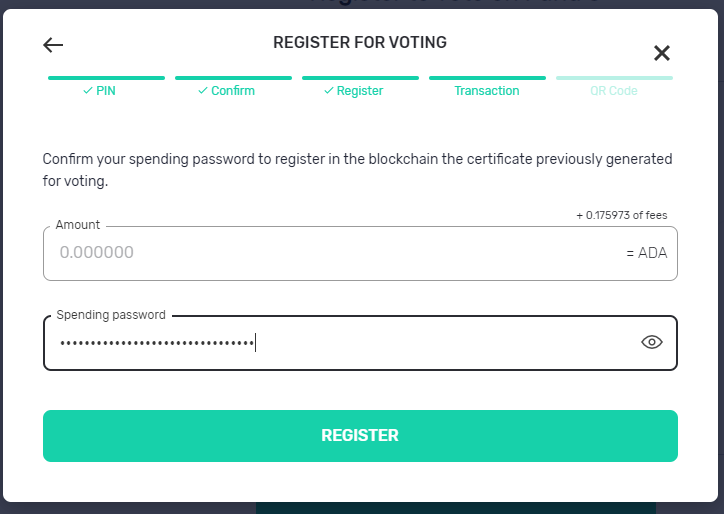Screen dimensions: 724x514
Task: Select the Confirm step label
Action: pos(233,91)
